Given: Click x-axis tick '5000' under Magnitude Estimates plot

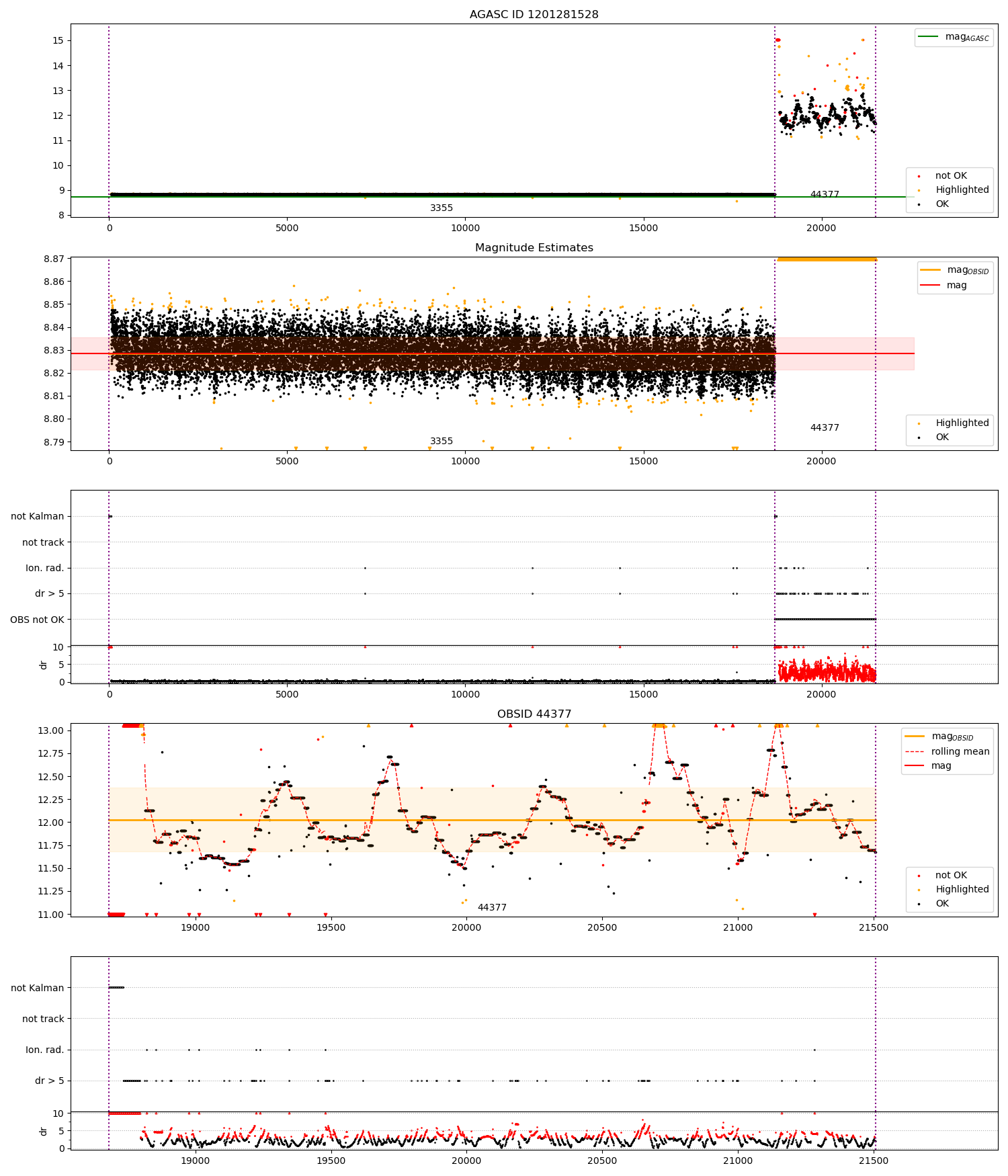Looking at the screenshot, I should tap(287, 461).
